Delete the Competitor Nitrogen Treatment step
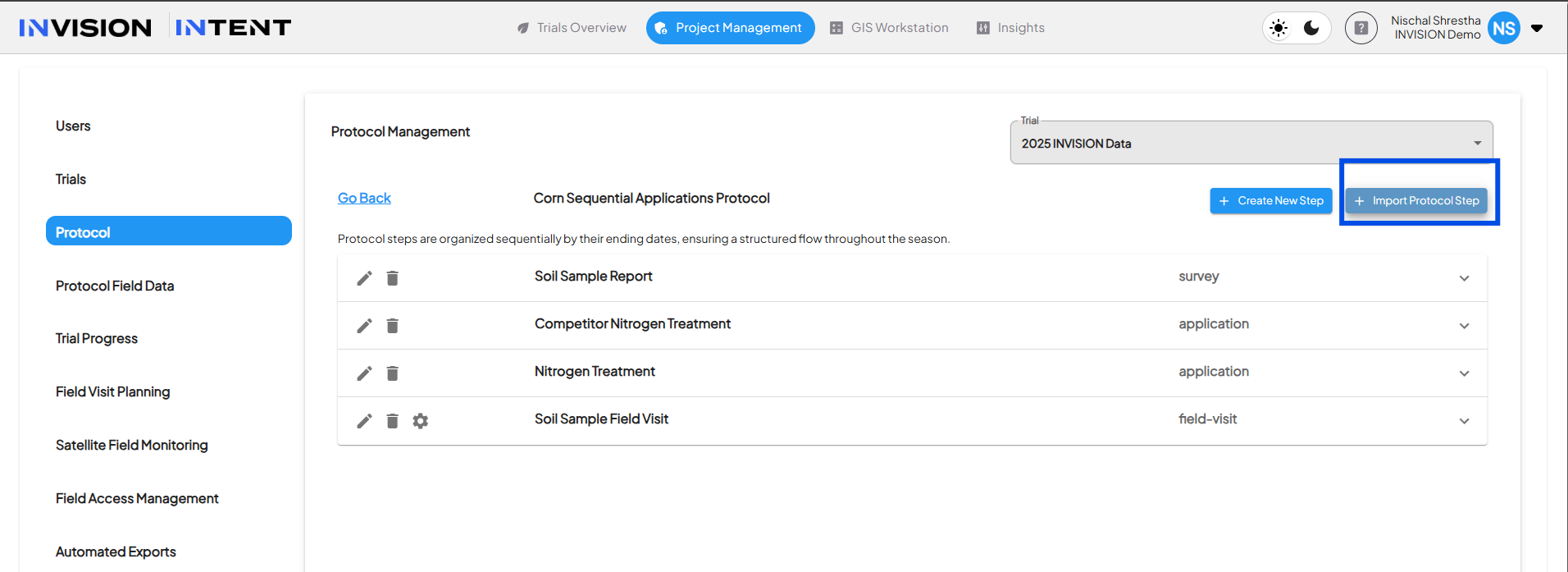The image size is (1568, 572). click(x=393, y=326)
